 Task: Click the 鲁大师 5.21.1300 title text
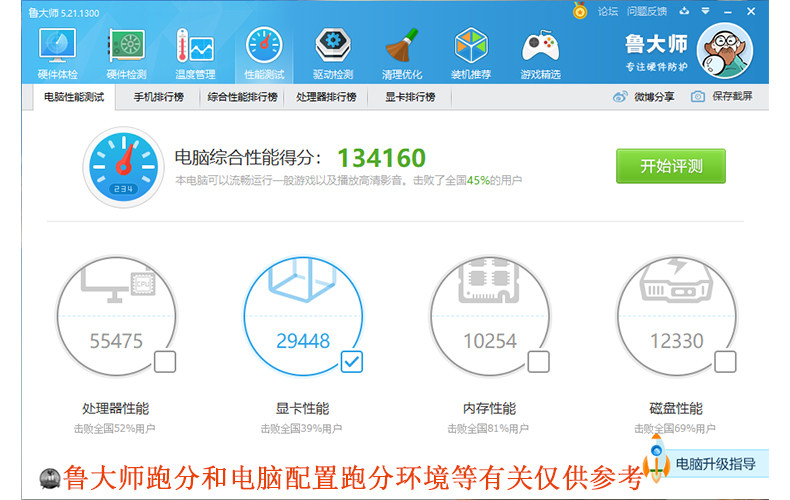pyautogui.click(x=63, y=13)
